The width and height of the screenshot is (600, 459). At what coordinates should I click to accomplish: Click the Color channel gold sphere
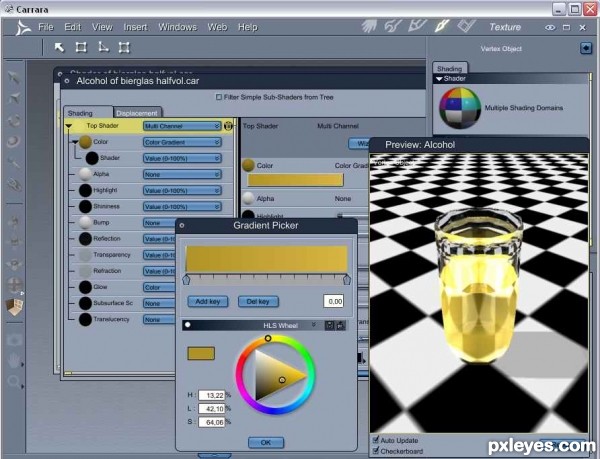(85, 142)
